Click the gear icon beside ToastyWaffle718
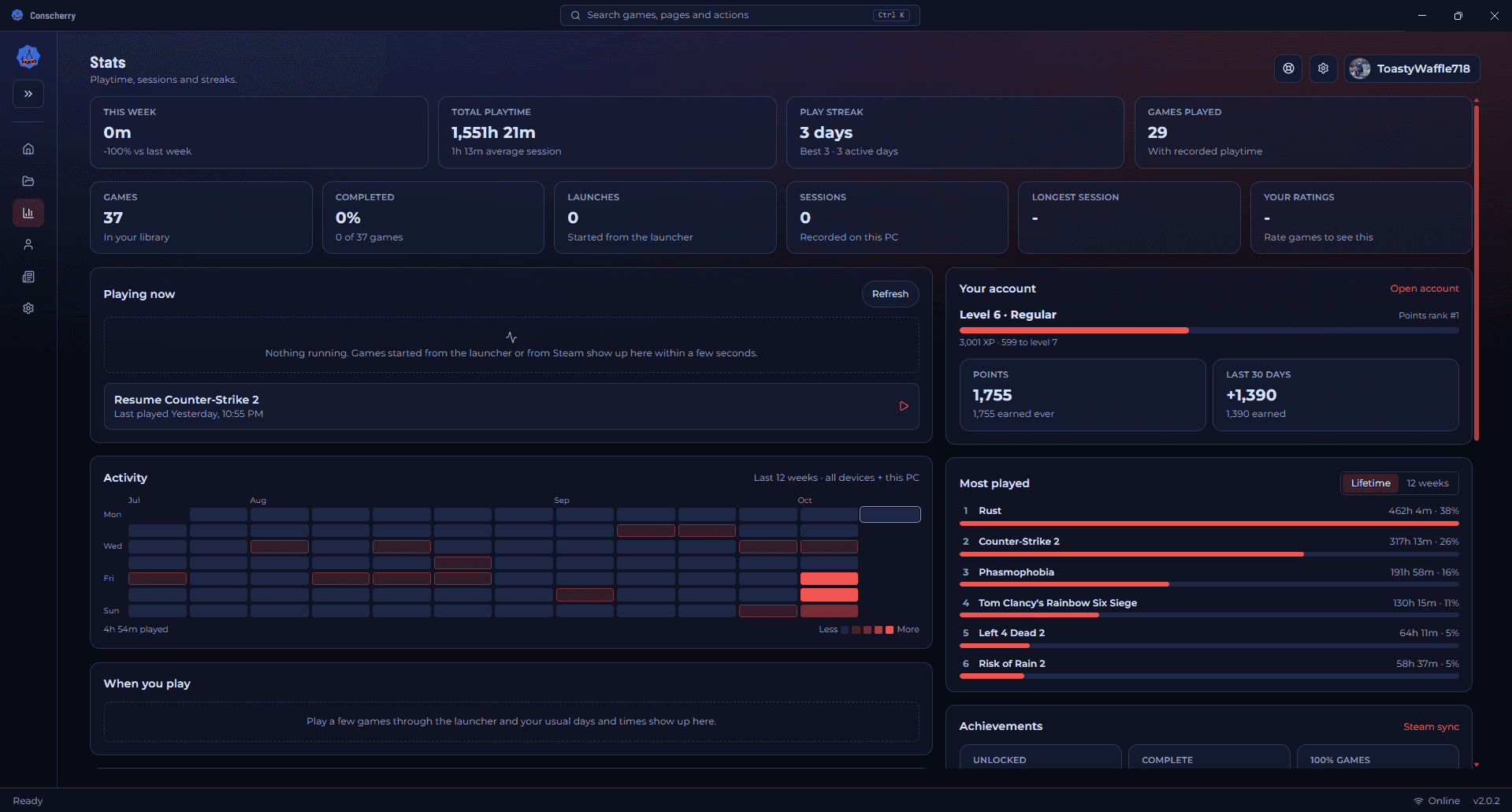 coord(1324,69)
